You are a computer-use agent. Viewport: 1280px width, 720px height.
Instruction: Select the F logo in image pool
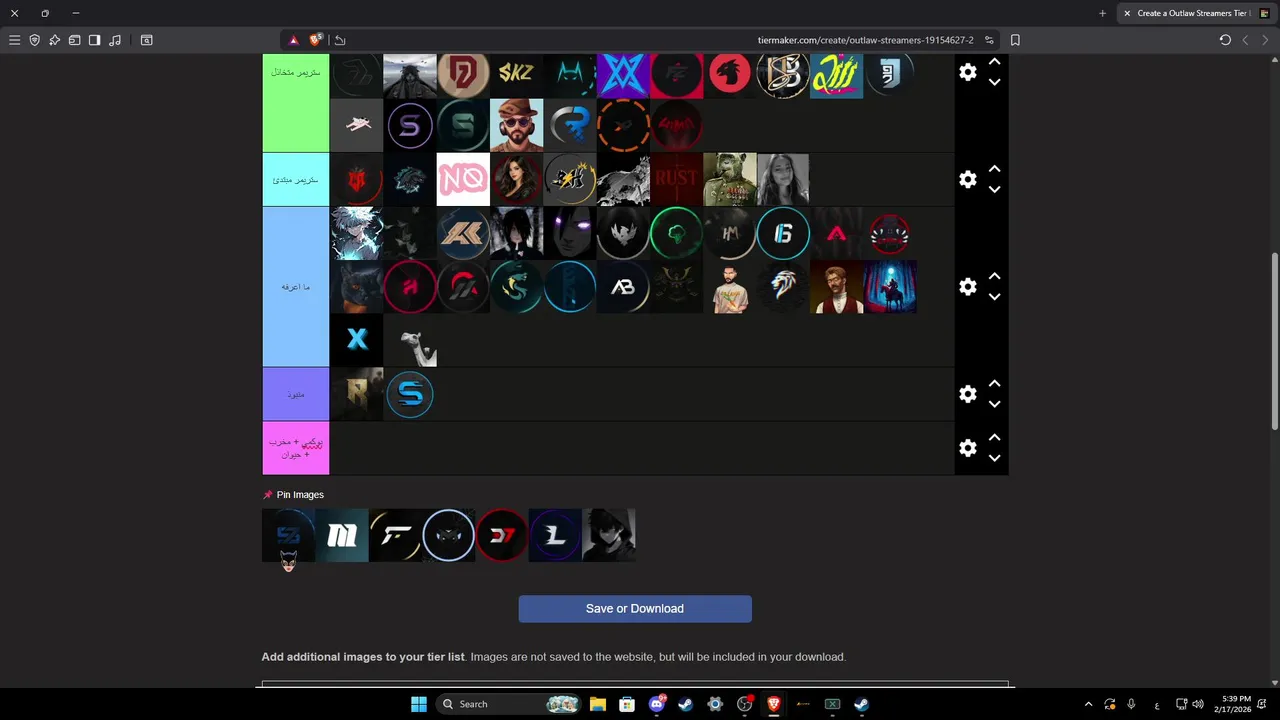(395, 535)
